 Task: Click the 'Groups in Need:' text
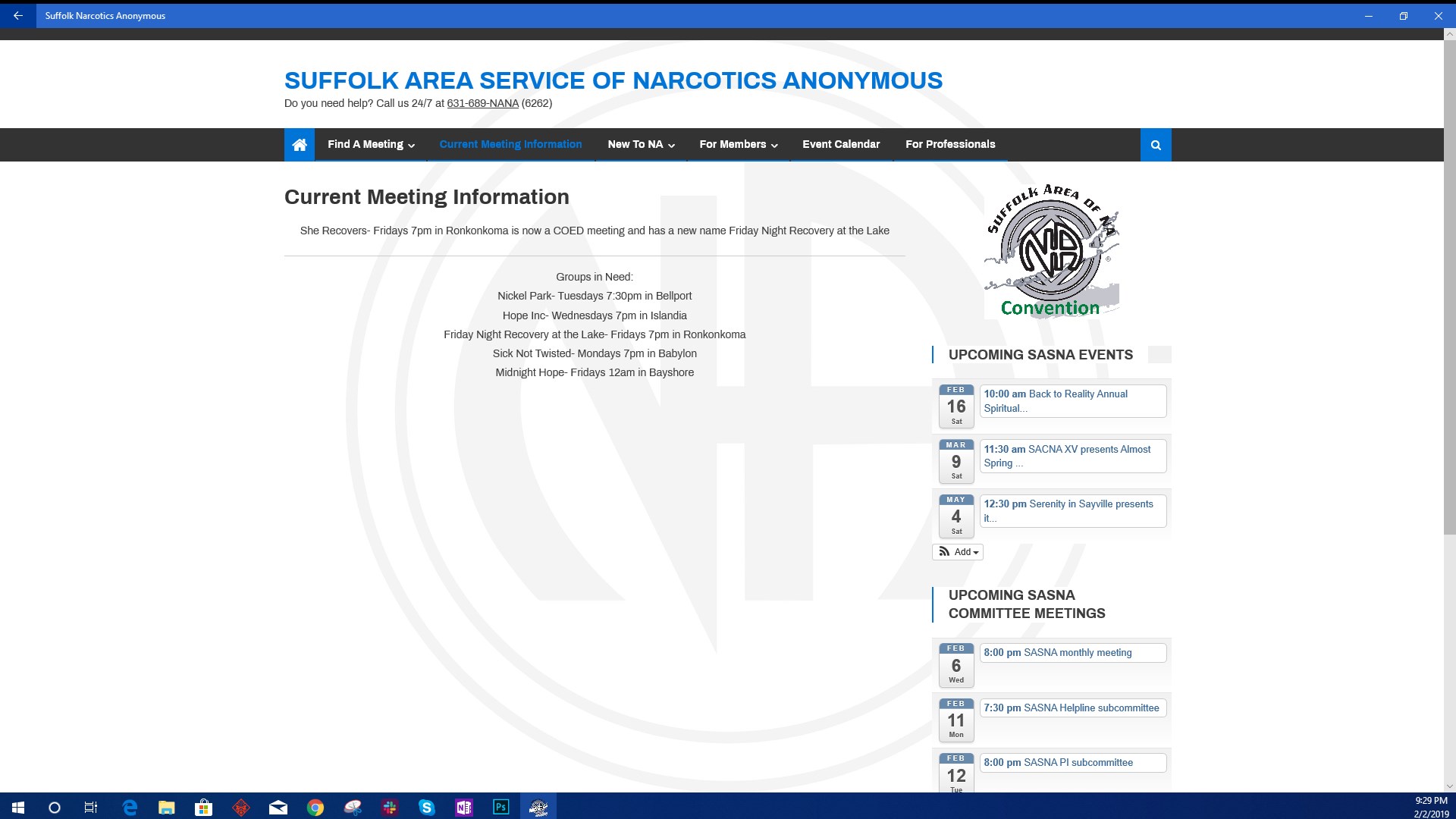(x=595, y=277)
